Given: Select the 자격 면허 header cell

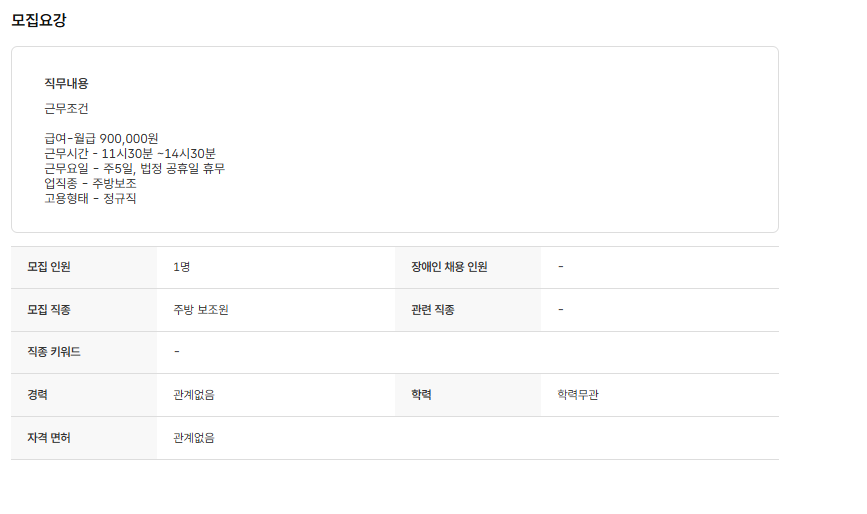Looking at the screenshot, I should tap(49, 438).
